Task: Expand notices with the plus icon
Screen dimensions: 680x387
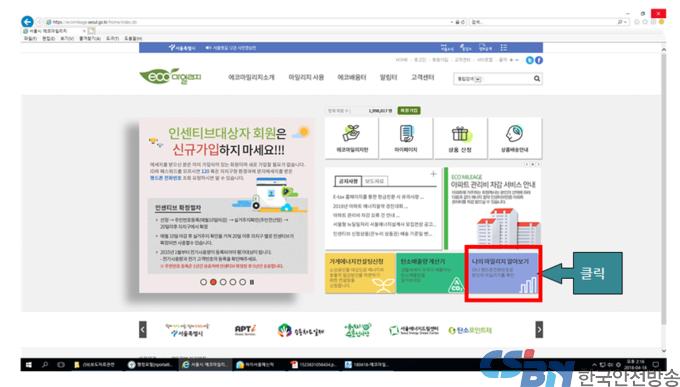Action: click(433, 174)
